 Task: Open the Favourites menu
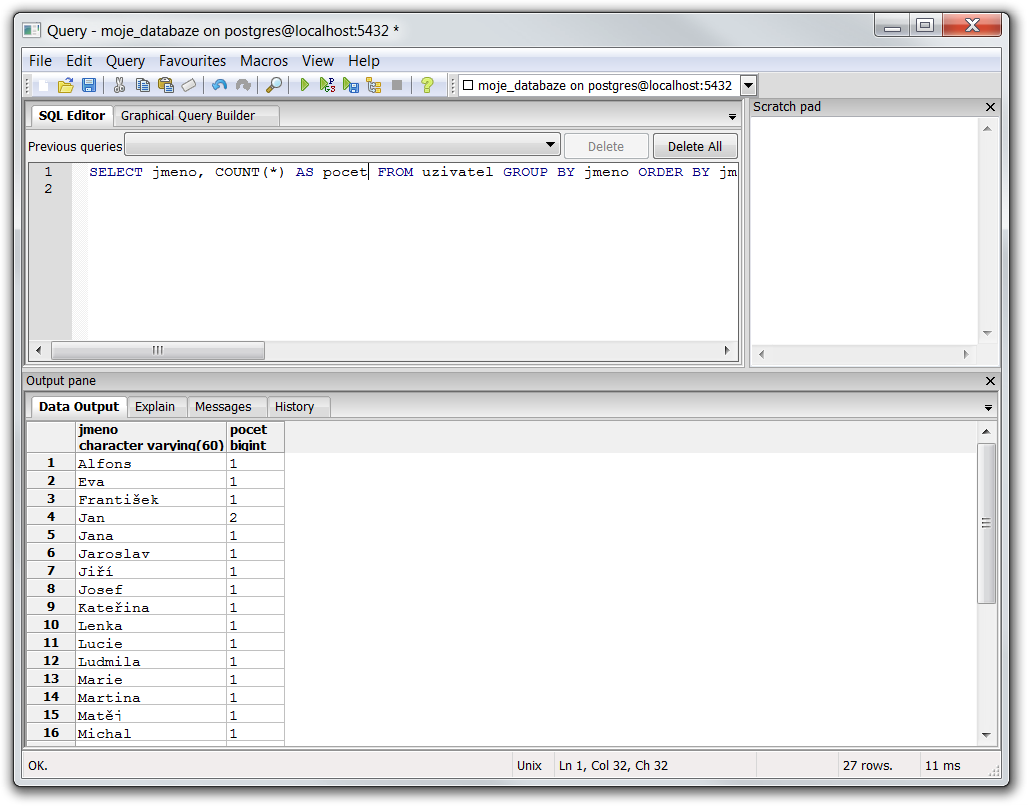[x=192, y=61]
